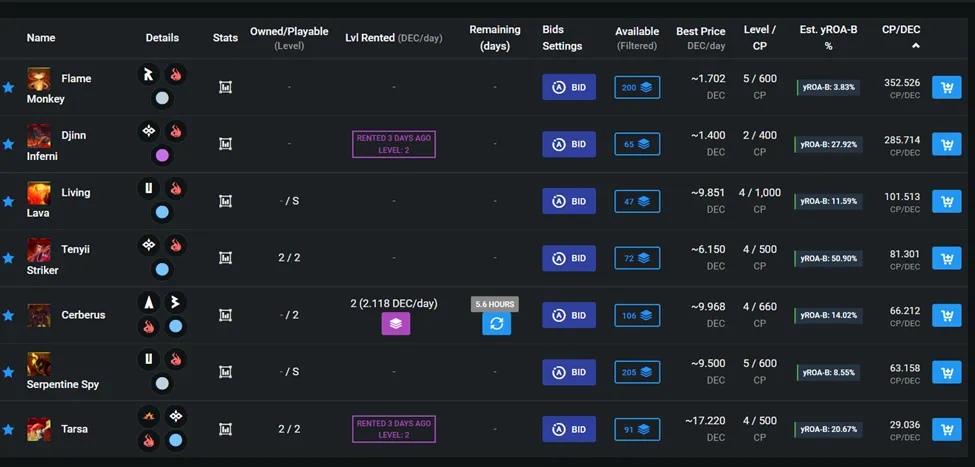Viewport: 975px width, 467px height.
Task: Toggle the star beside Tarsa
Action: (8, 430)
